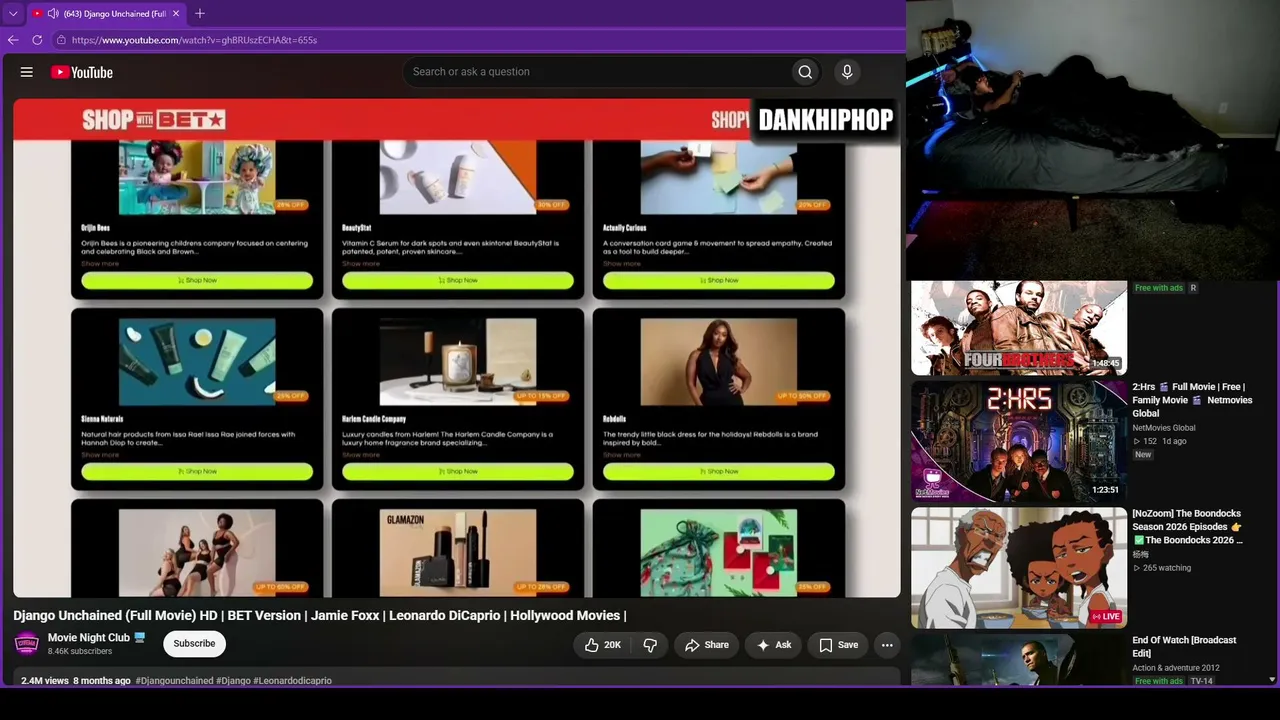Screen dimensions: 1280x720
Task: Save the video to a playlist
Action: [838, 645]
